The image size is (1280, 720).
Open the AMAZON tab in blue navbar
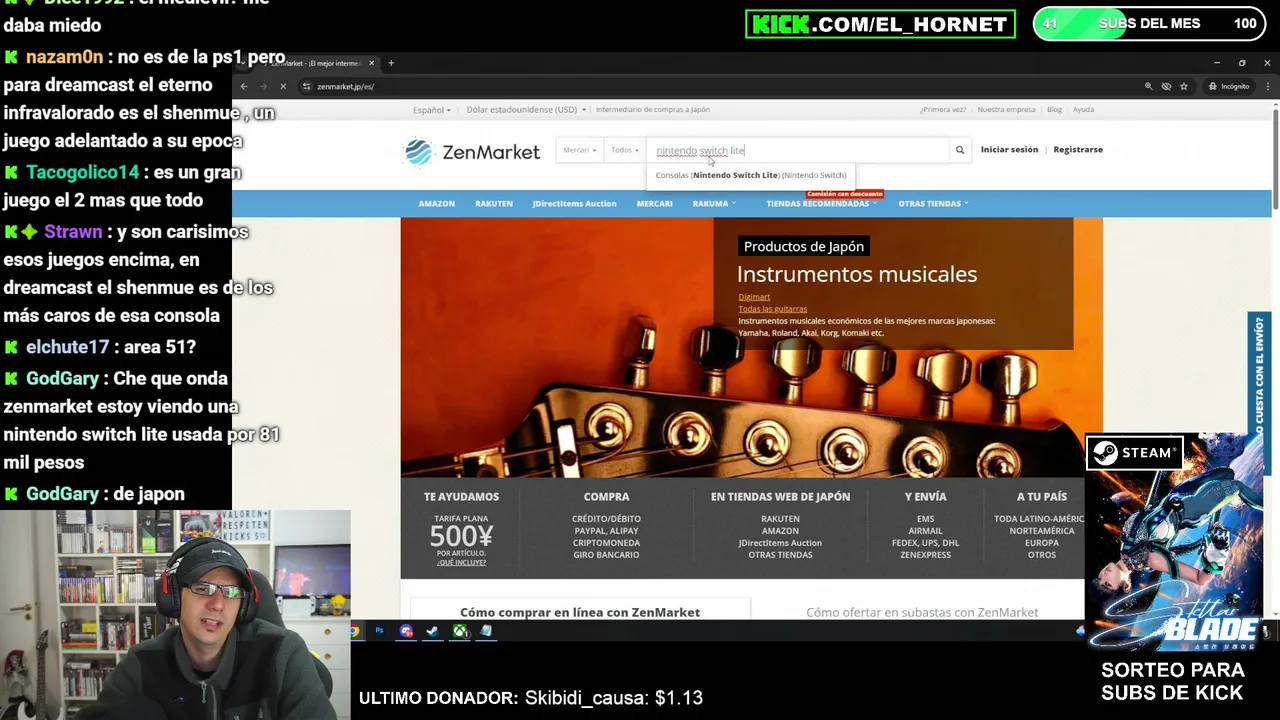[436, 203]
